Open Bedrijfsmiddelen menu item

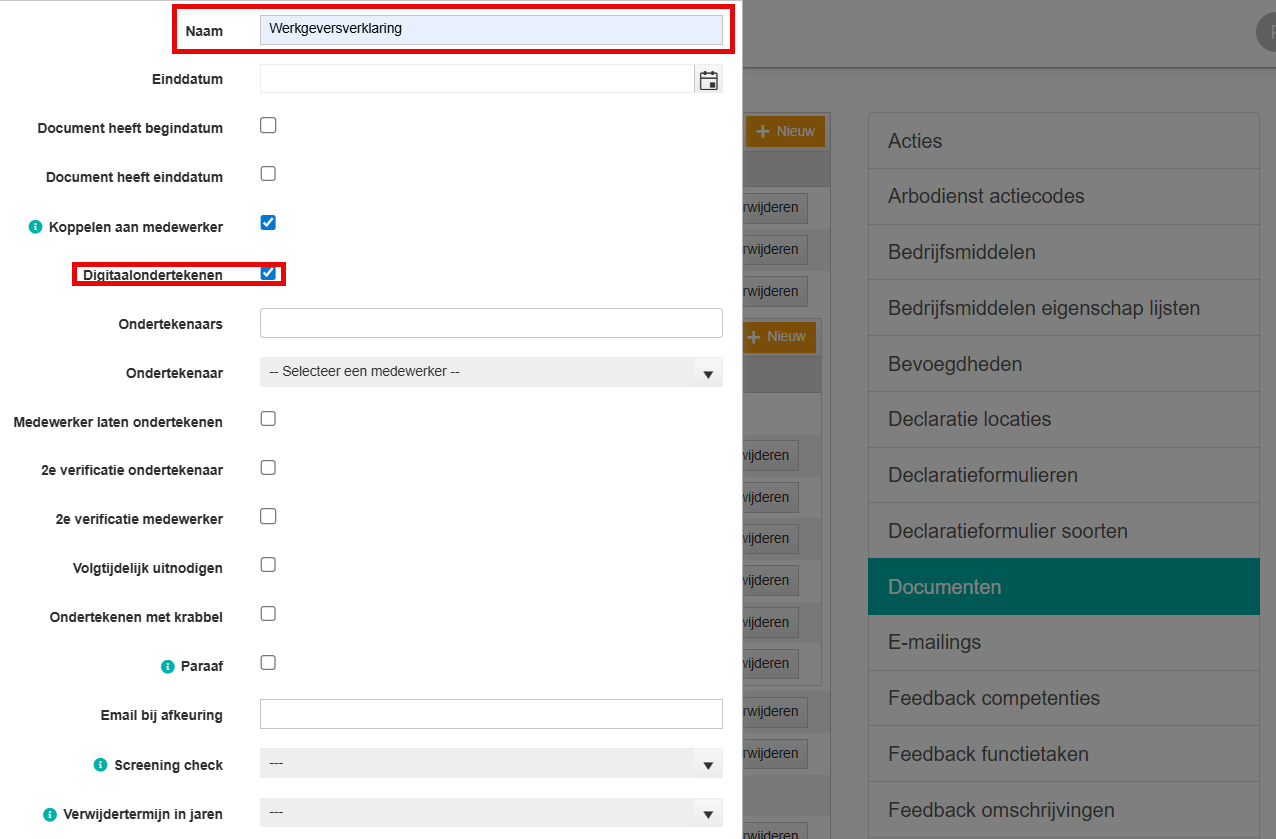click(x=1062, y=252)
